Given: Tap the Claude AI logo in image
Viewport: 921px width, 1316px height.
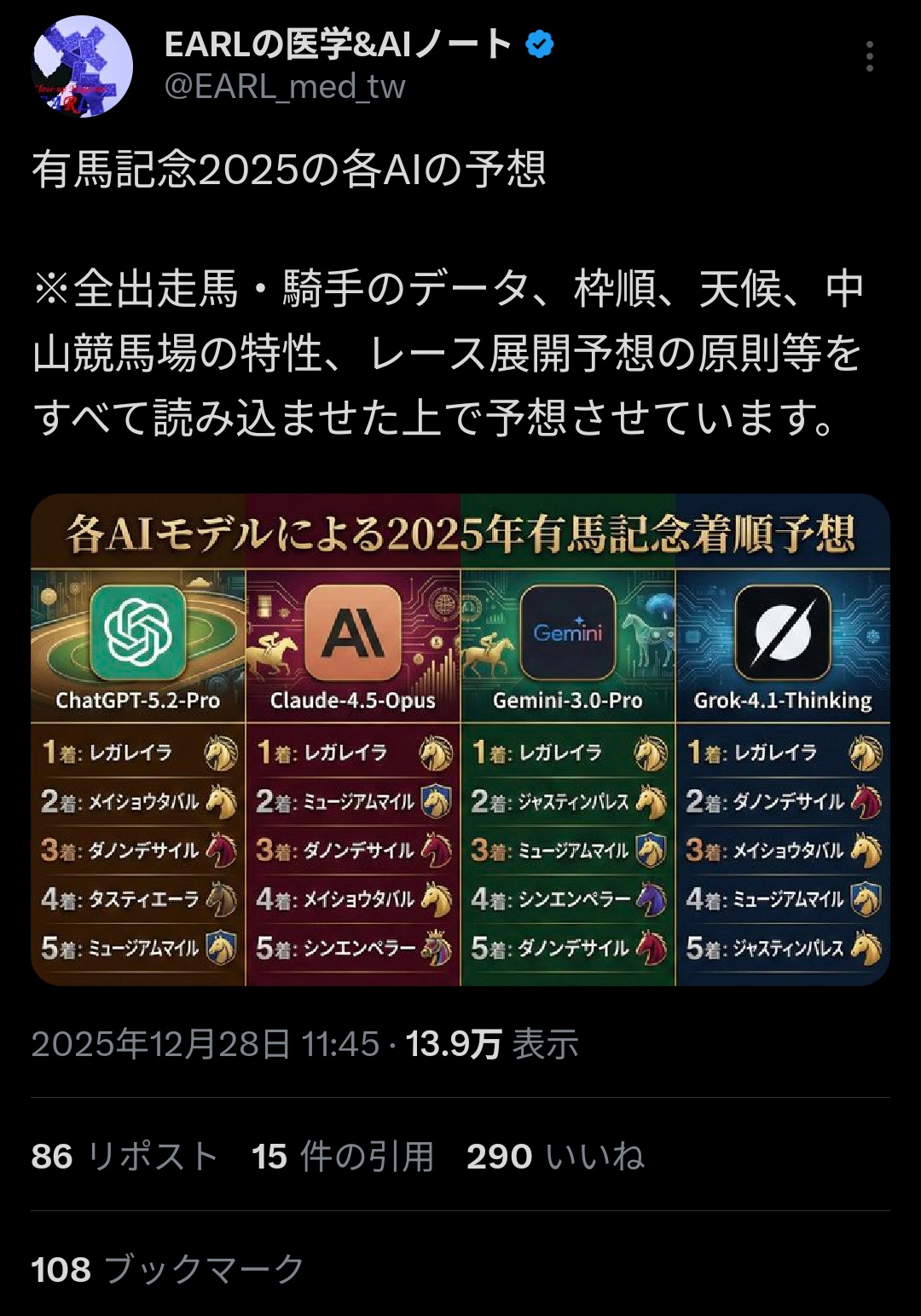Looking at the screenshot, I should coord(353,632).
